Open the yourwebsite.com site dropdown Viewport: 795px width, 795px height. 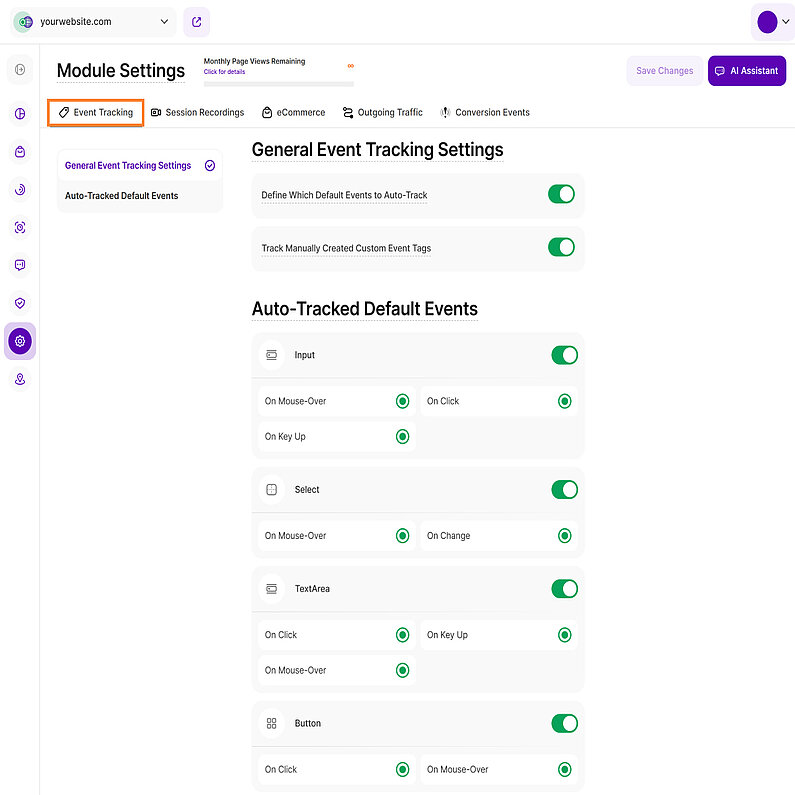(93, 21)
